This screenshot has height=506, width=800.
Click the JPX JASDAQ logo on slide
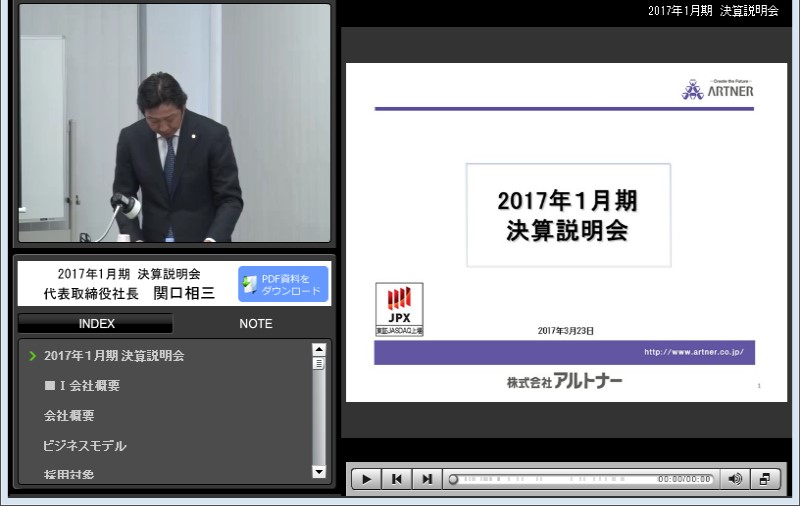tap(399, 309)
